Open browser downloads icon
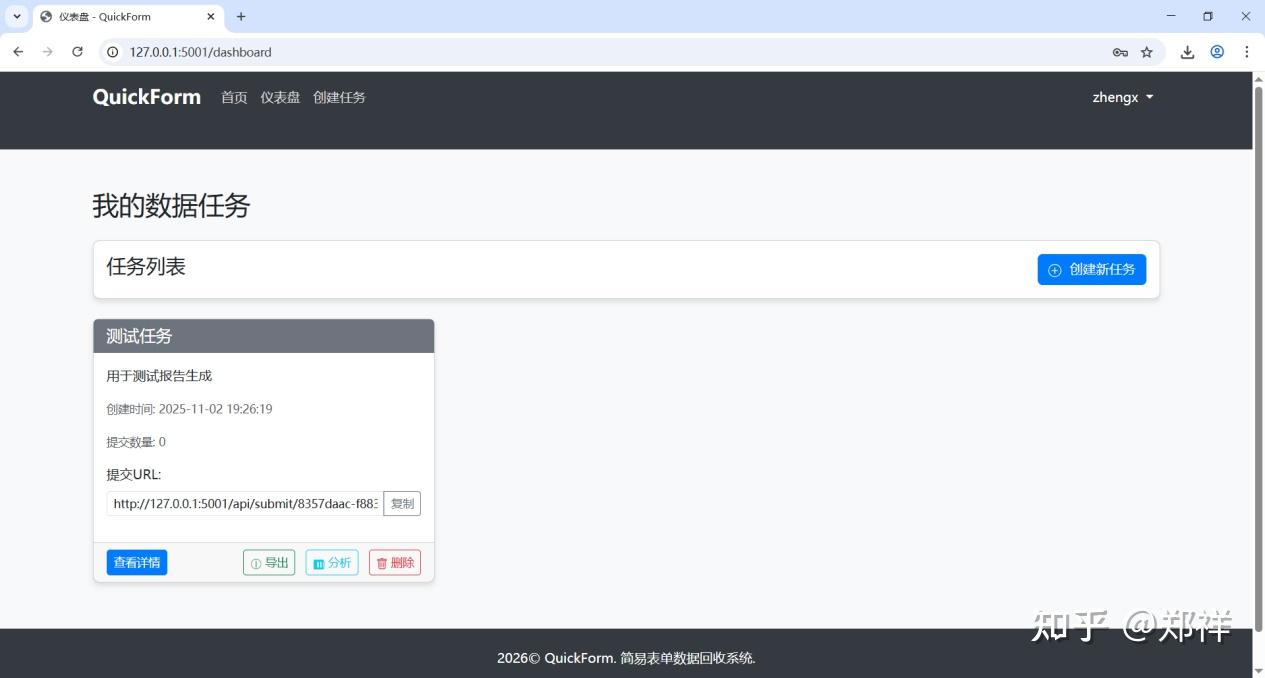 coord(1188,52)
